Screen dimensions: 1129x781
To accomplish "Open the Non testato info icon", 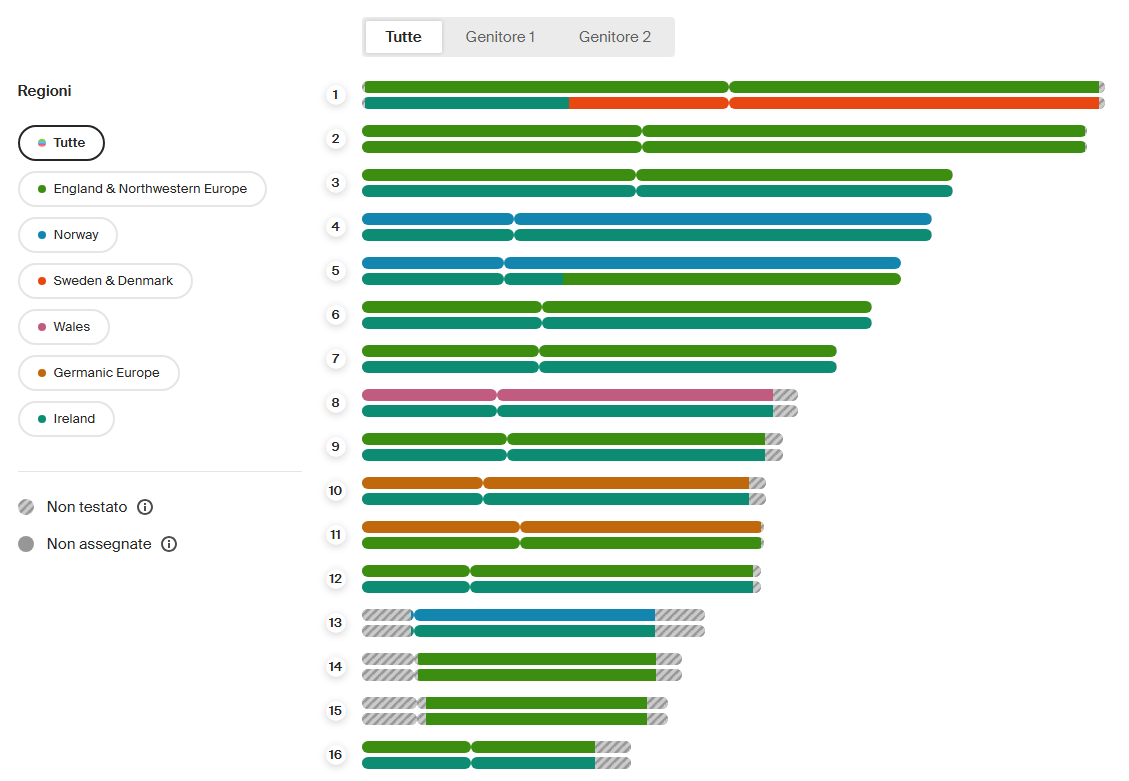I will pos(145,507).
